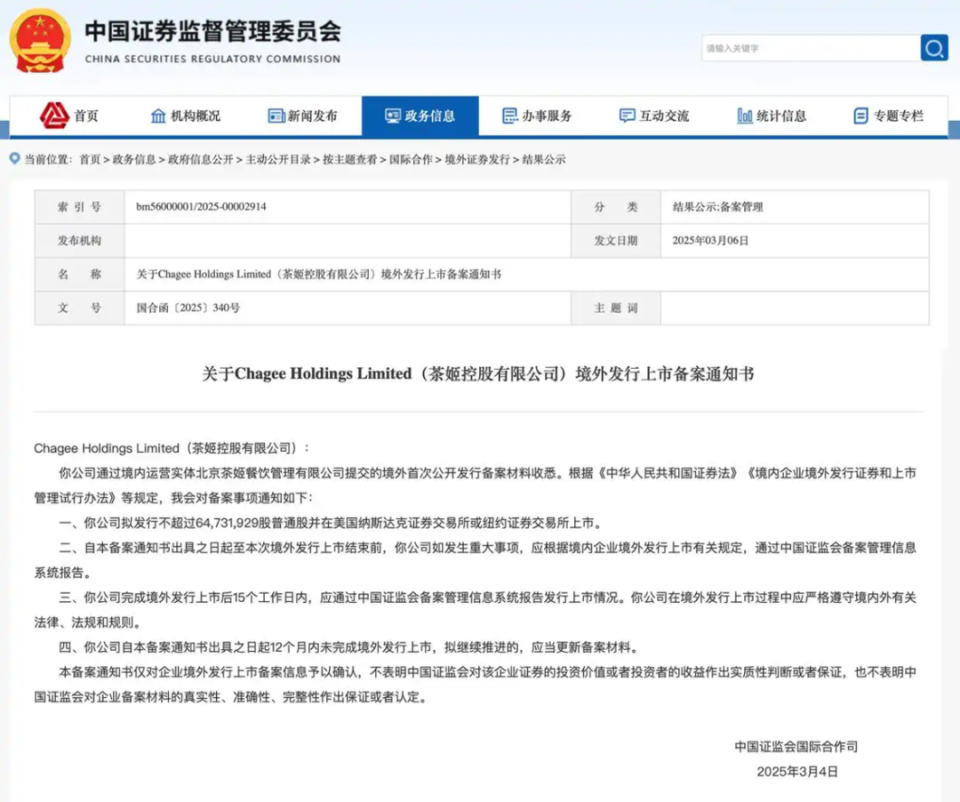Select the 政务信息 navigation tab
This screenshot has width=960, height=802.
[420, 116]
